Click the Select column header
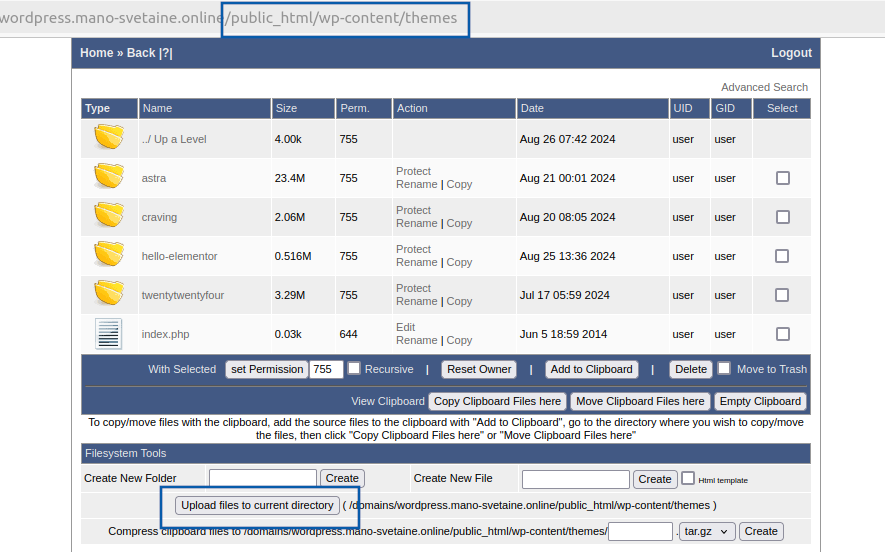Viewport: 885px width, 552px height. 782,108
